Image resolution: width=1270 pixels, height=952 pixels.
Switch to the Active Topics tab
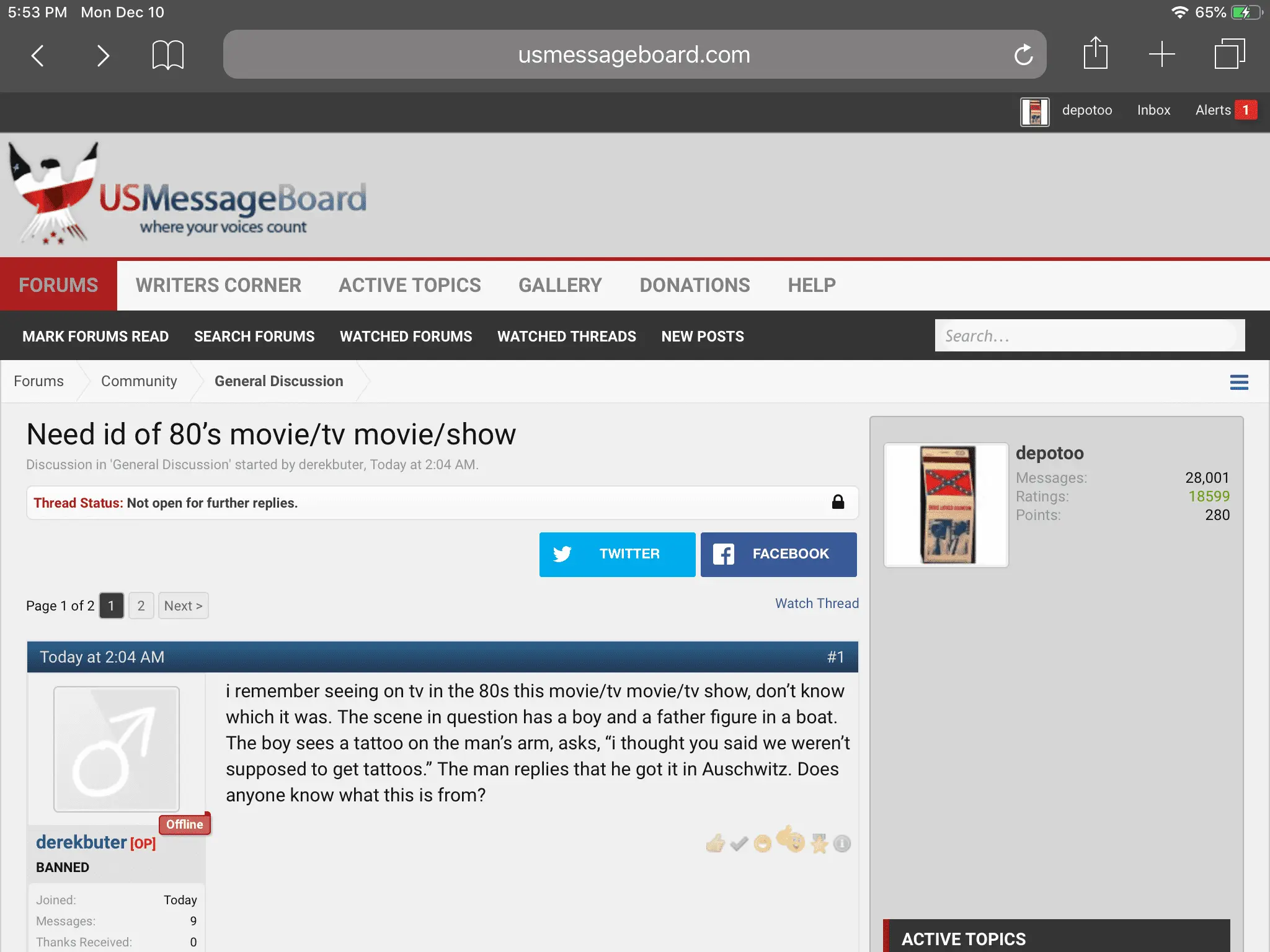pyautogui.click(x=409, y=285)
